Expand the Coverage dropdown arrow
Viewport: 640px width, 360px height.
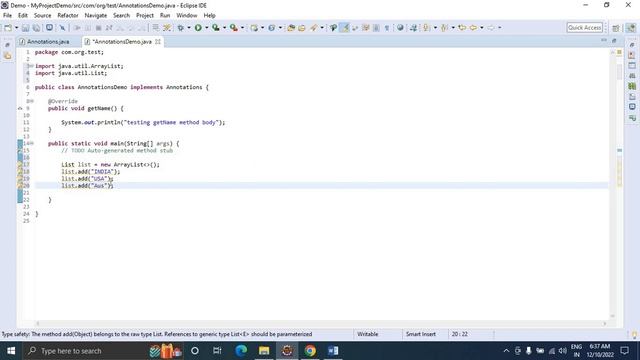224,28
